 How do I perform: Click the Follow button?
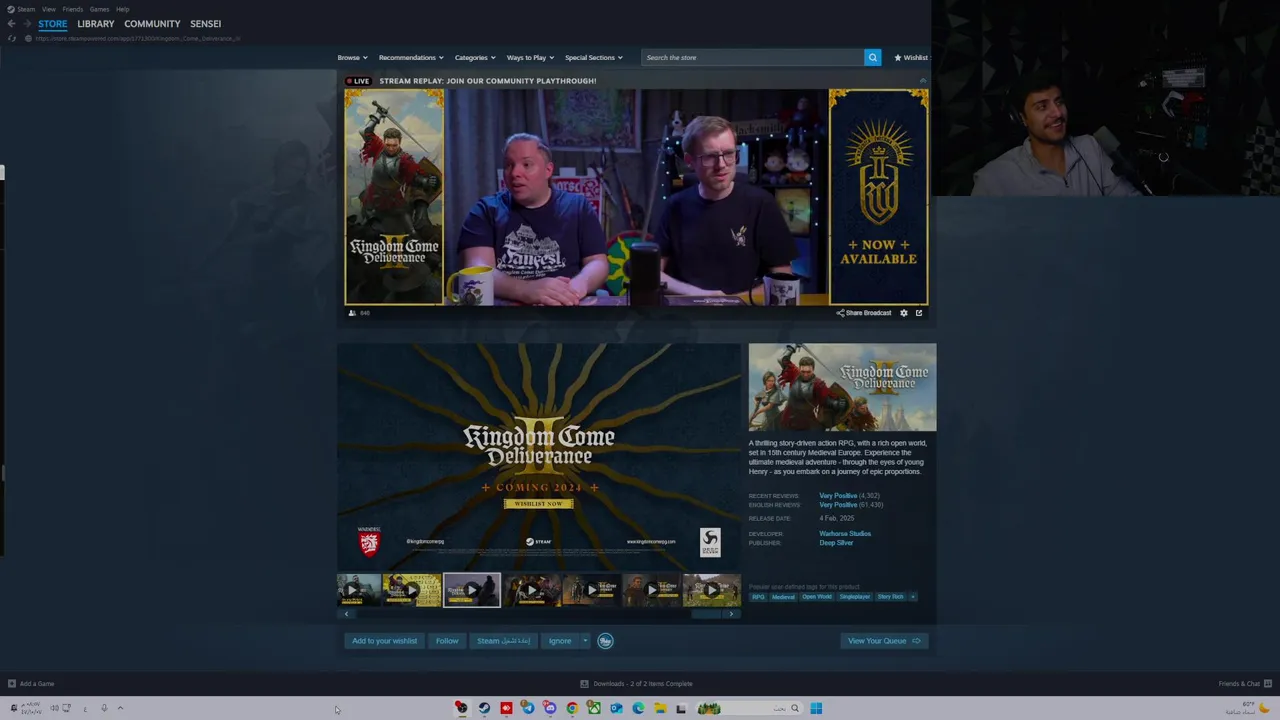point(447,641)
